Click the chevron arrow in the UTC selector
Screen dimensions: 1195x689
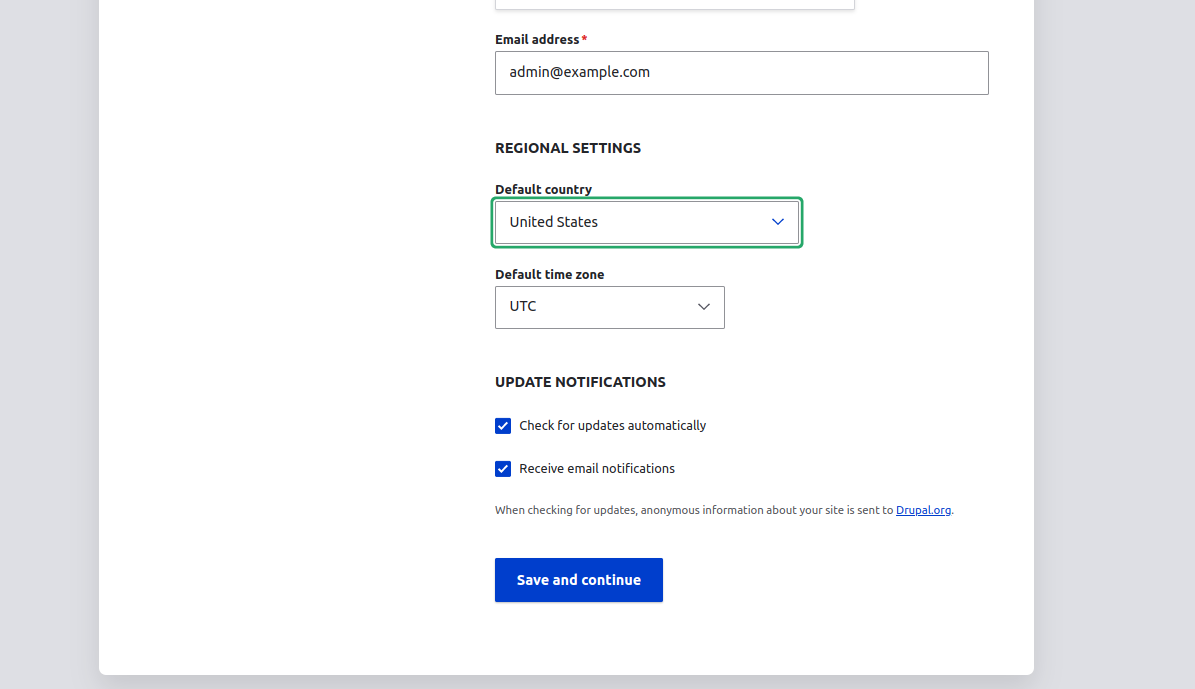[x=704, y=307]
